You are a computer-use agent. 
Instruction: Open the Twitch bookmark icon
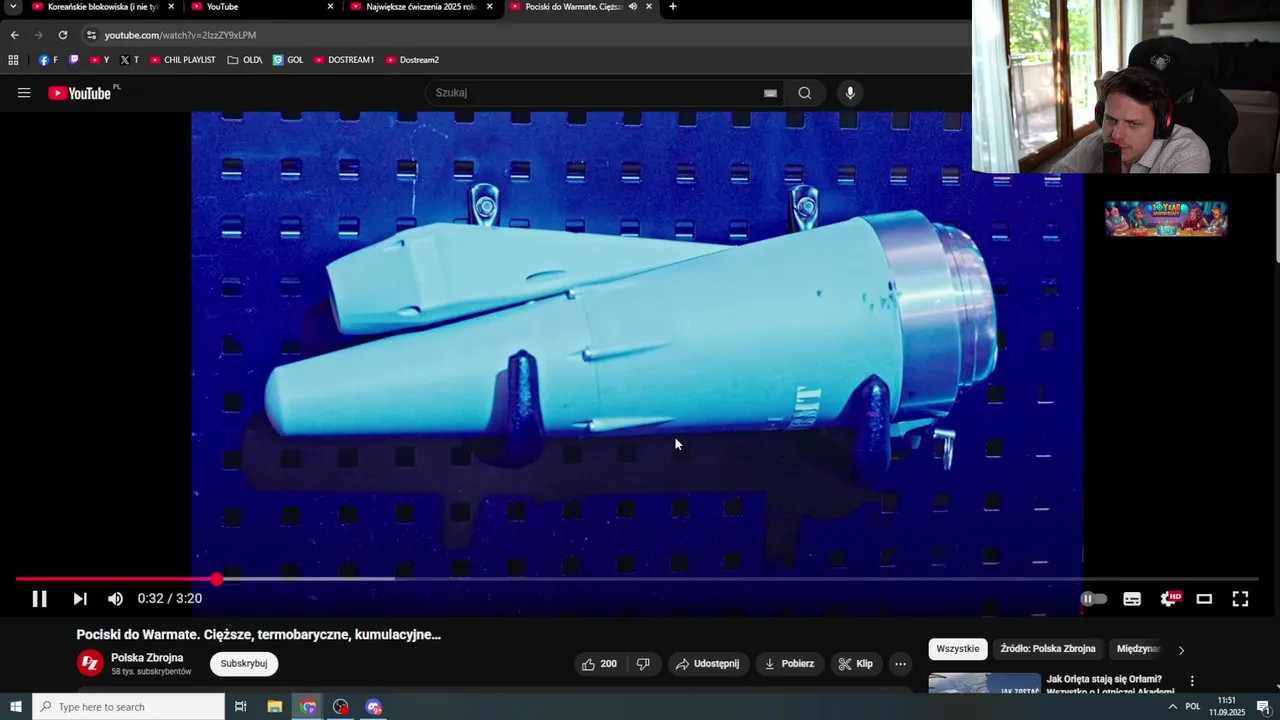coord(73,60)
